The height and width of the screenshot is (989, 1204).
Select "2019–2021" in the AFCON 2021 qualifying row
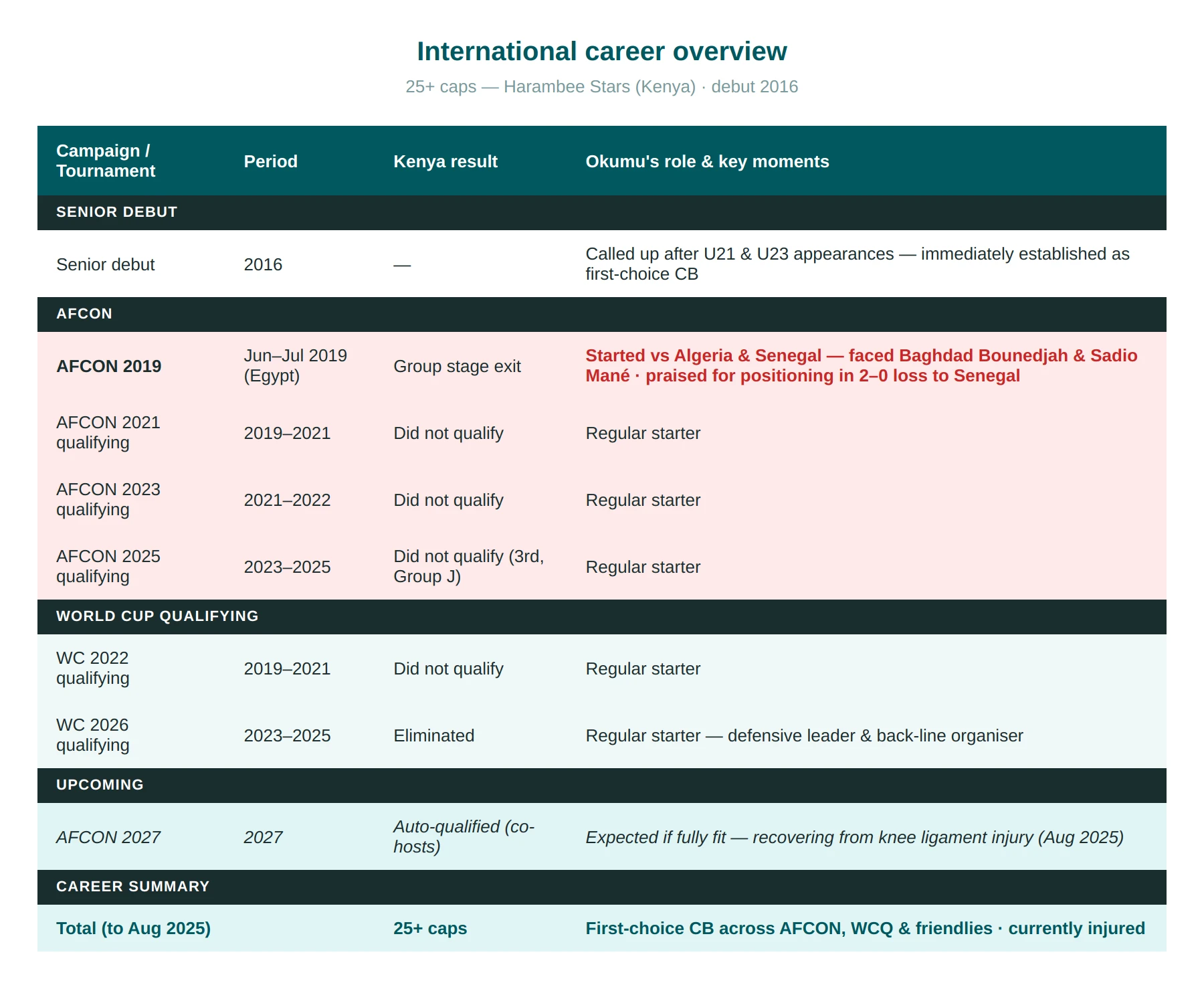287,433
